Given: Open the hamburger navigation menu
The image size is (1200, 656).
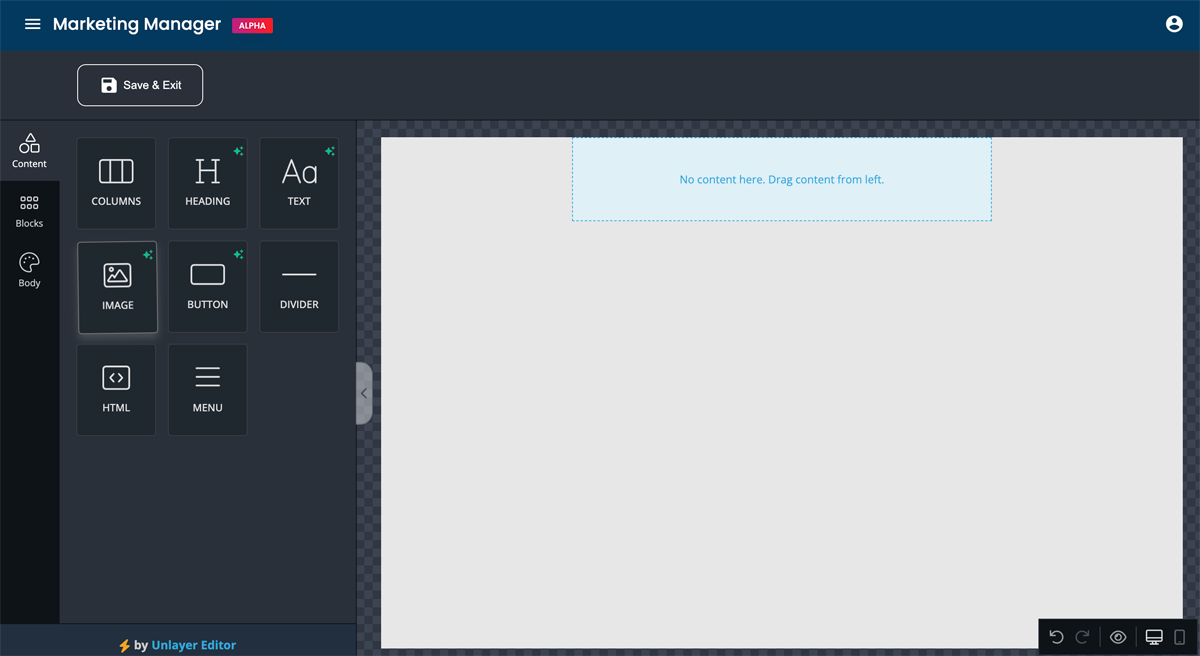Looking at the screenshot, I should (33, 24).
